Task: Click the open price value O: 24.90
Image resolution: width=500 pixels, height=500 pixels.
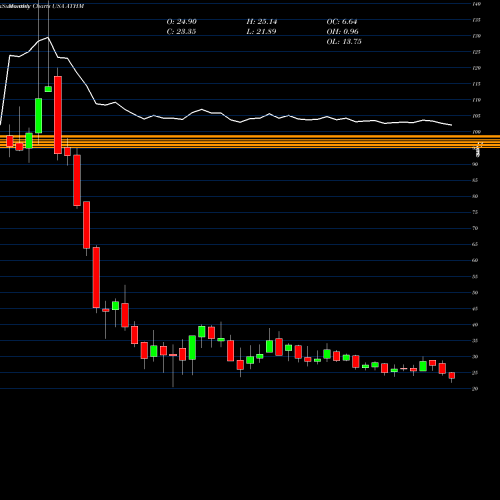Action: pyautogui.click(x=182, y=22)
